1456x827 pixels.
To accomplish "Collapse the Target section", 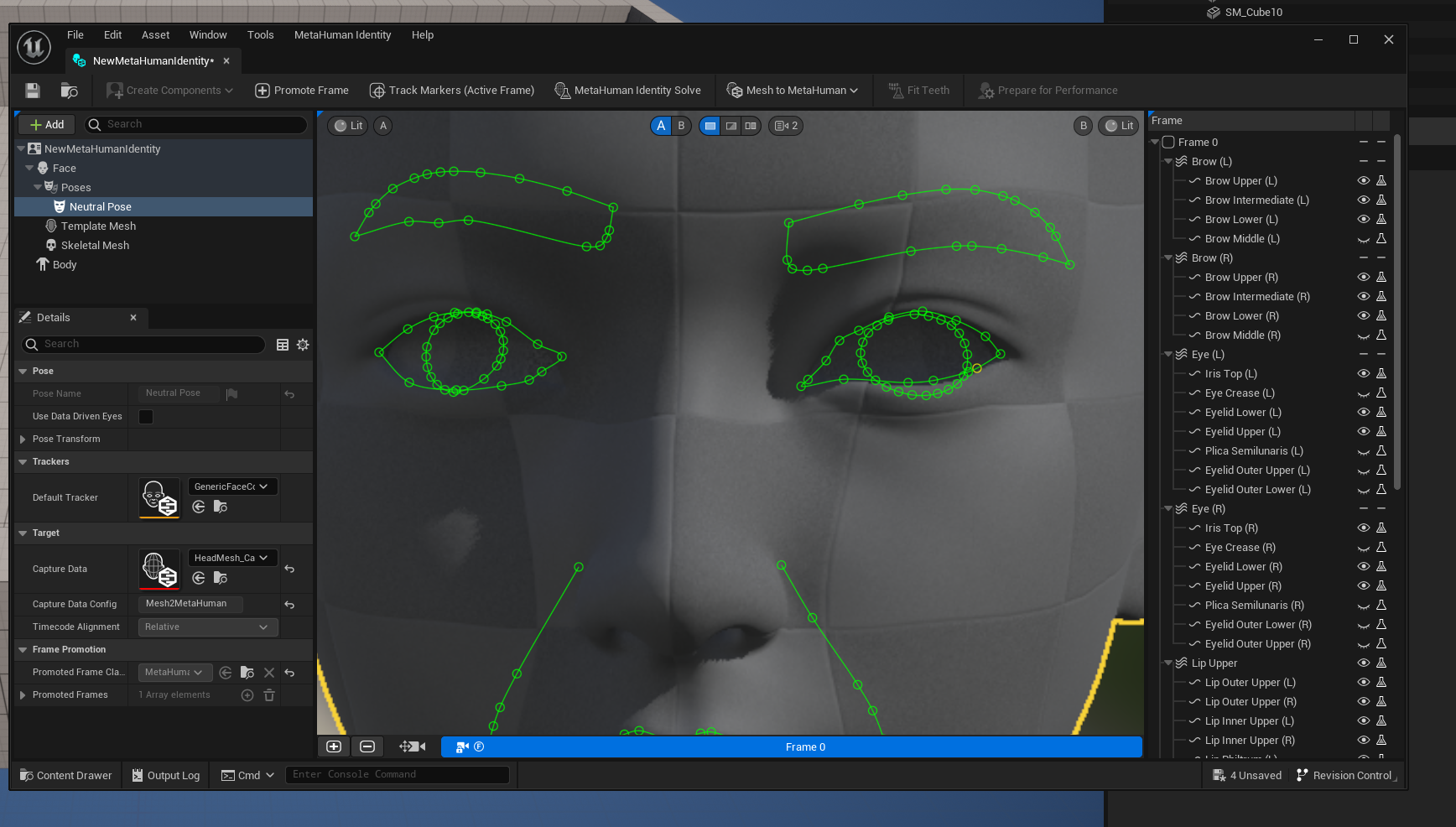I will pos(23,533).
